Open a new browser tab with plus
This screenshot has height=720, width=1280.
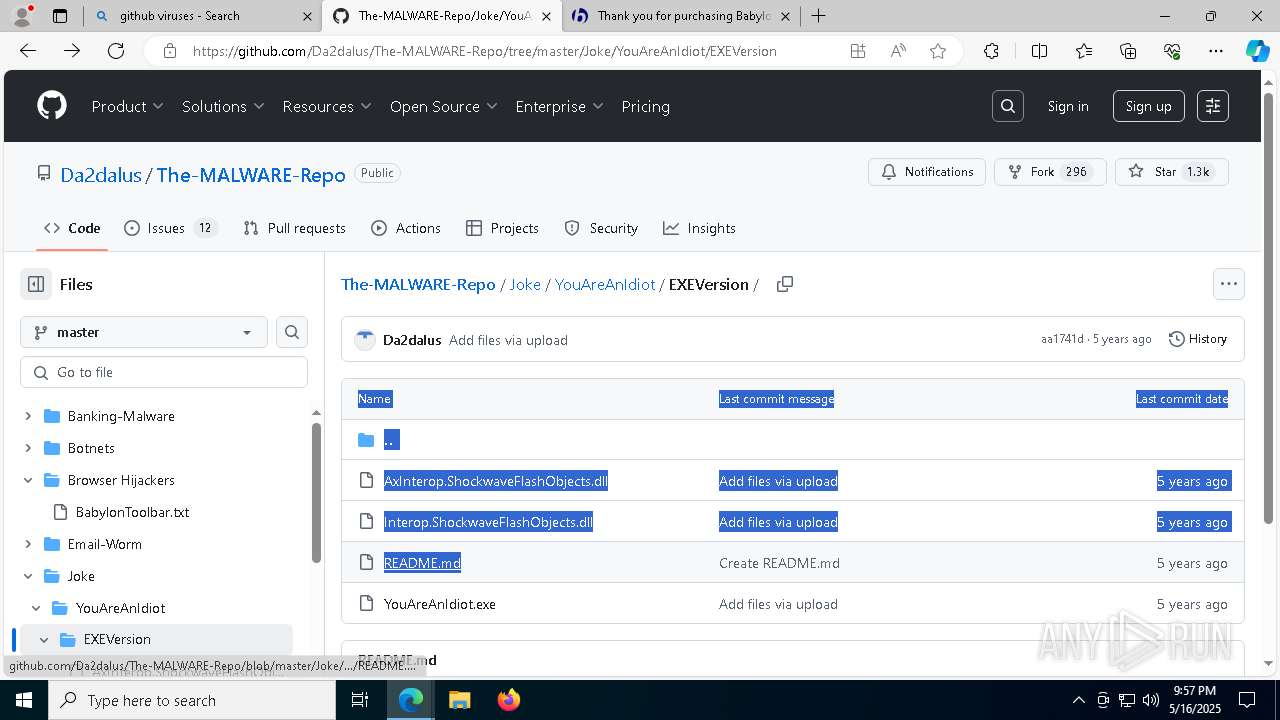(x=819, y=15)
